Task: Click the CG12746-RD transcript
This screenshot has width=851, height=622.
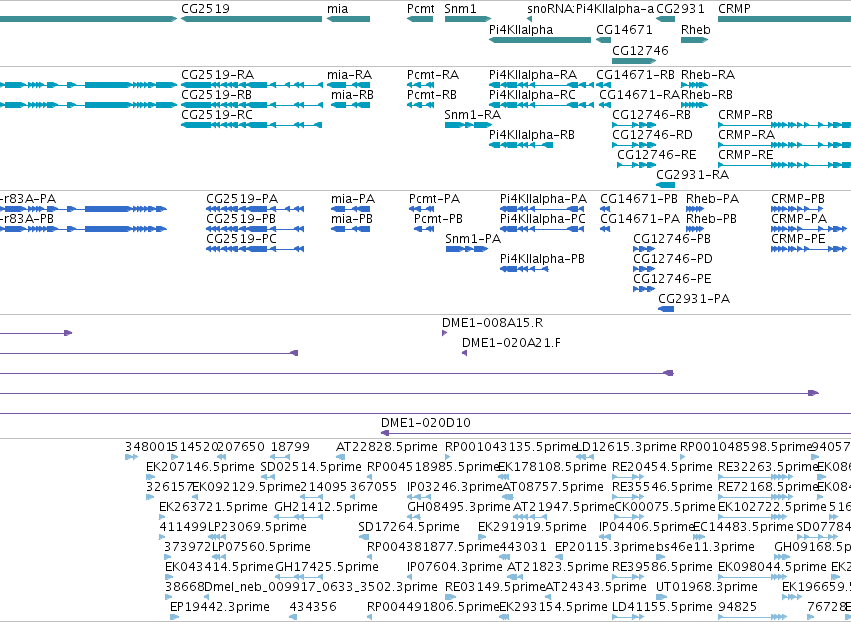Action: tap(634, 145)
